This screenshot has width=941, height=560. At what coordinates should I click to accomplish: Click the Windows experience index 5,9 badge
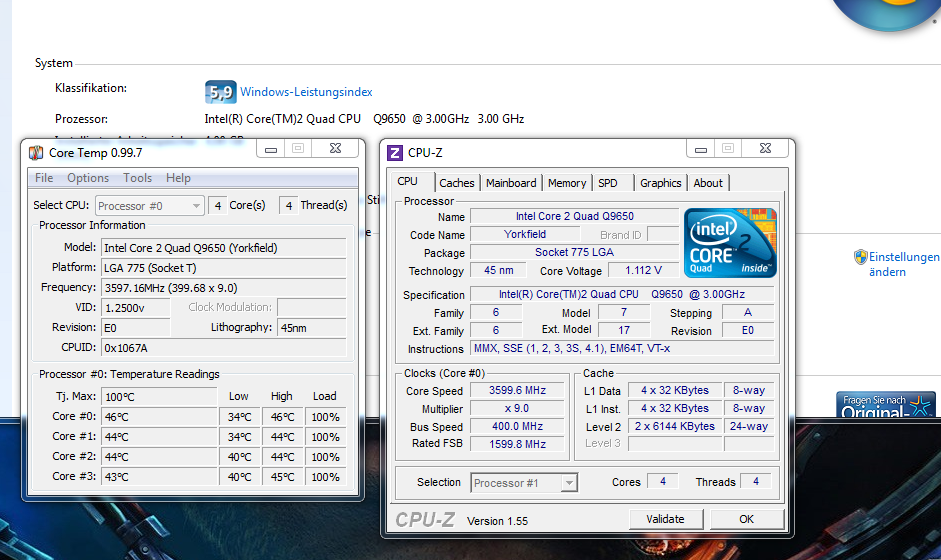(x=220, y=92)
